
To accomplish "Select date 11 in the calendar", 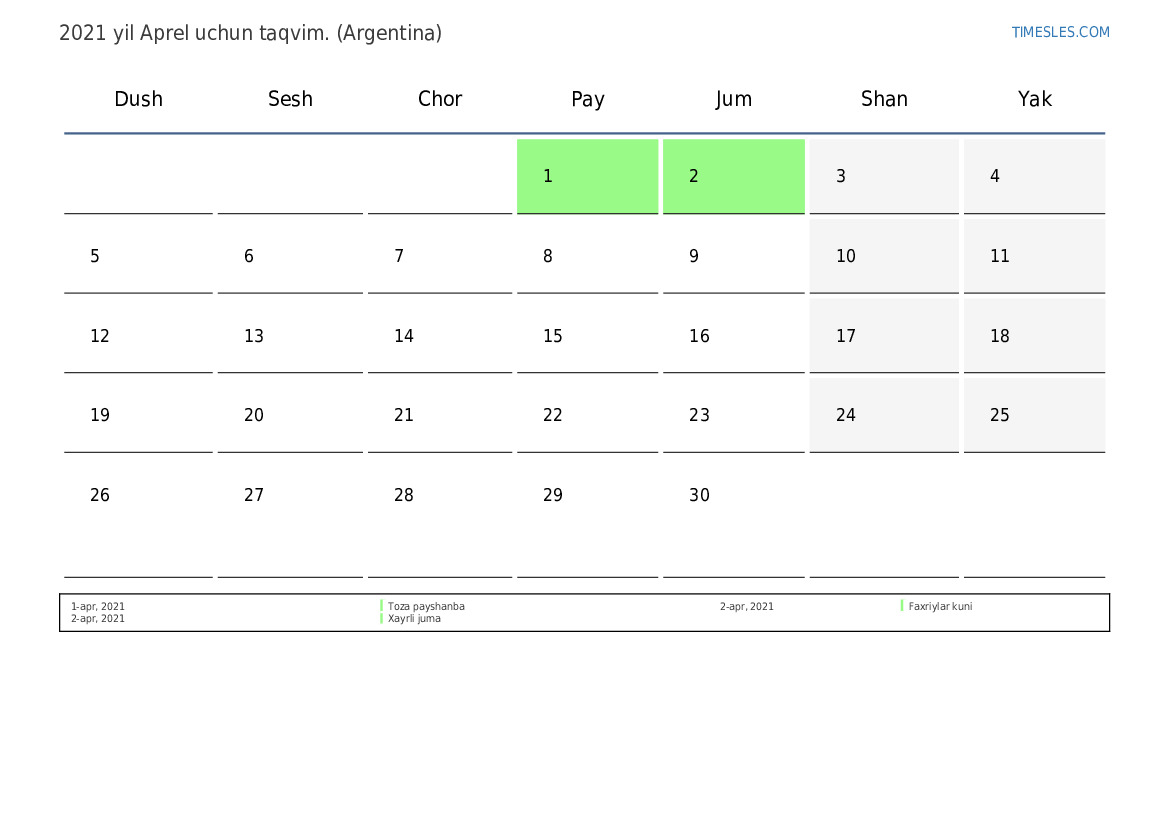I will pos(1034,256).
